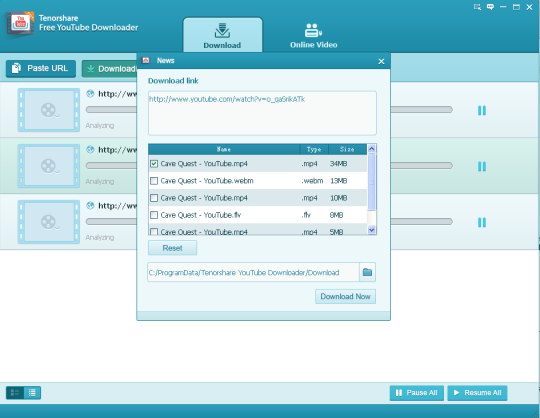Image resolution: width=540 pixels, height=418 pixels.
Task: Open the Download tab
Action: [222, 35]
